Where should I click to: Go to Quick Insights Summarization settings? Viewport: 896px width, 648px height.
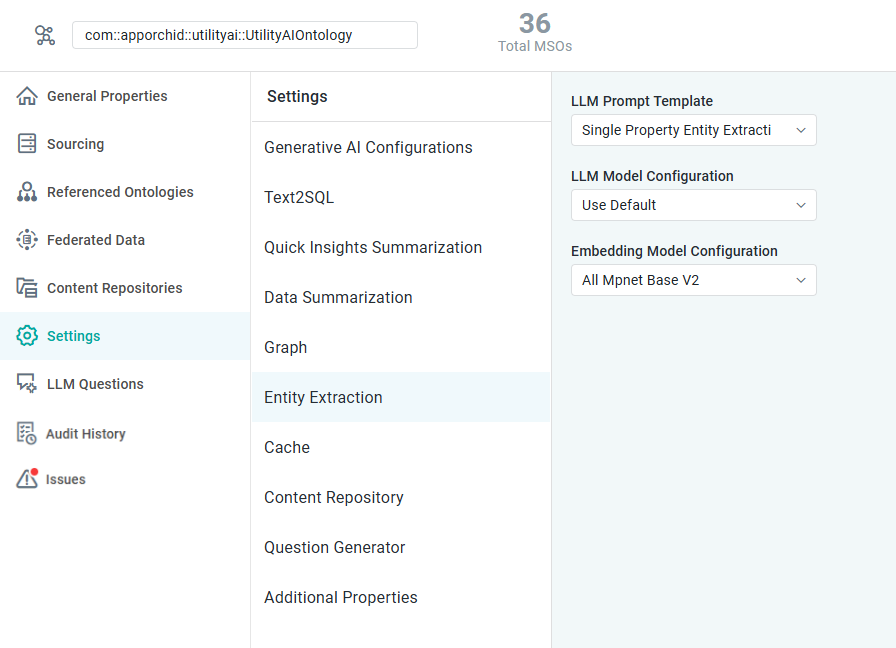coord(373,247)
